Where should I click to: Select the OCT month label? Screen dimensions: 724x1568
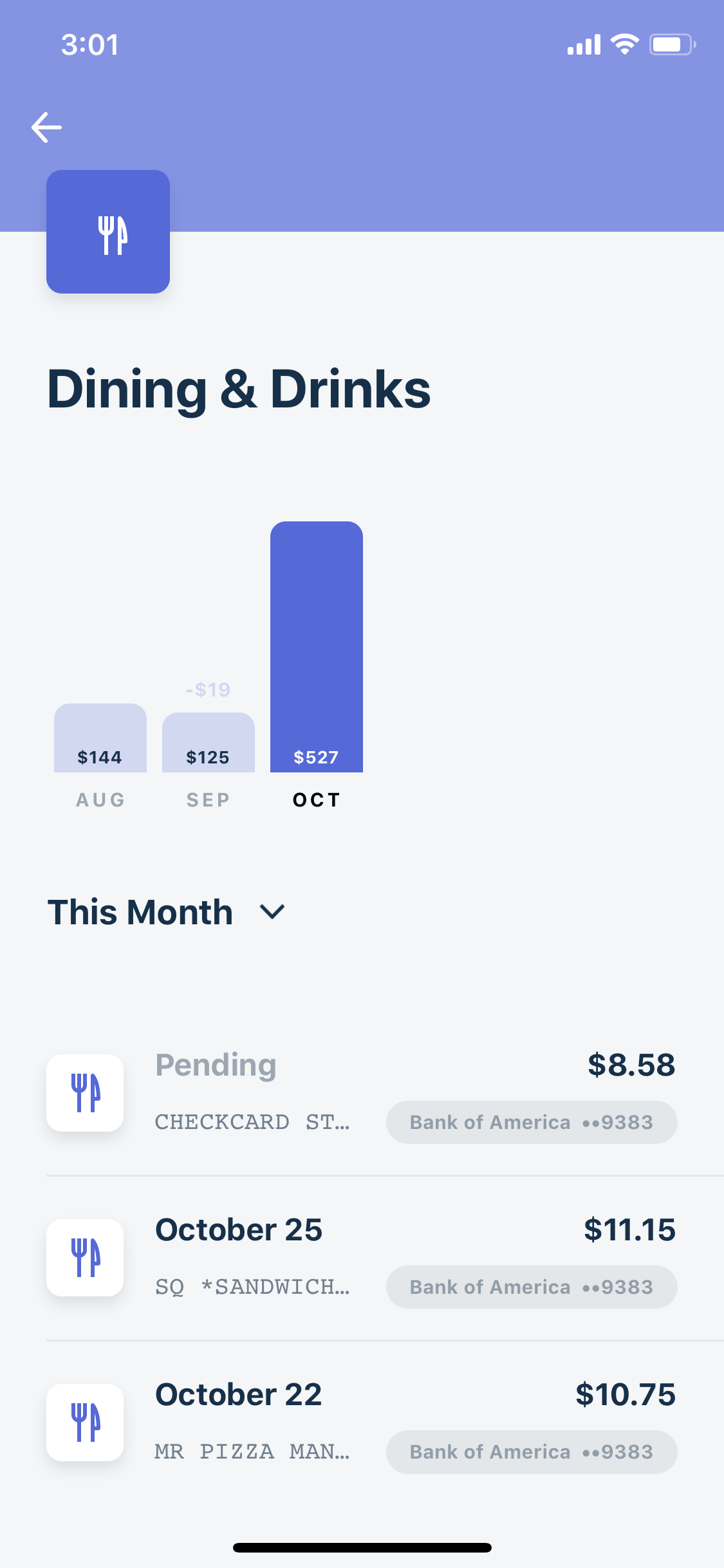click(317, 799)
